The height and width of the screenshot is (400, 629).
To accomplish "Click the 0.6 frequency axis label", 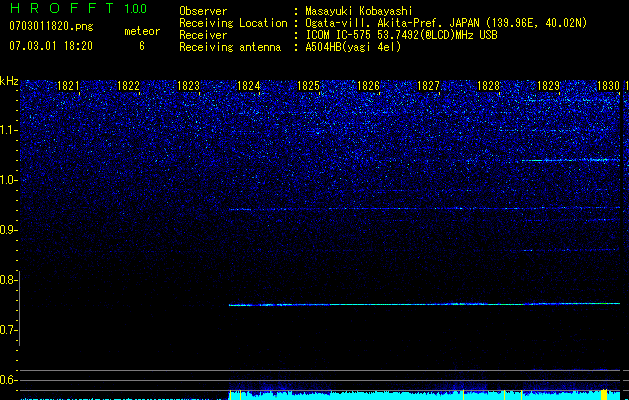I will [x=8, y=380].
